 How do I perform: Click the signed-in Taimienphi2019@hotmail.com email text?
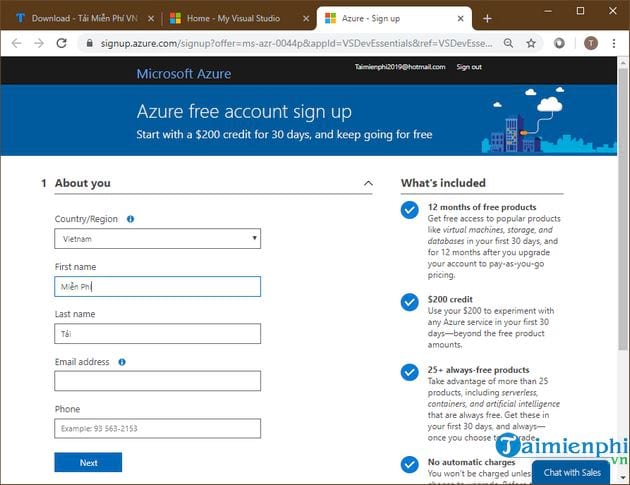pos(400,67)
